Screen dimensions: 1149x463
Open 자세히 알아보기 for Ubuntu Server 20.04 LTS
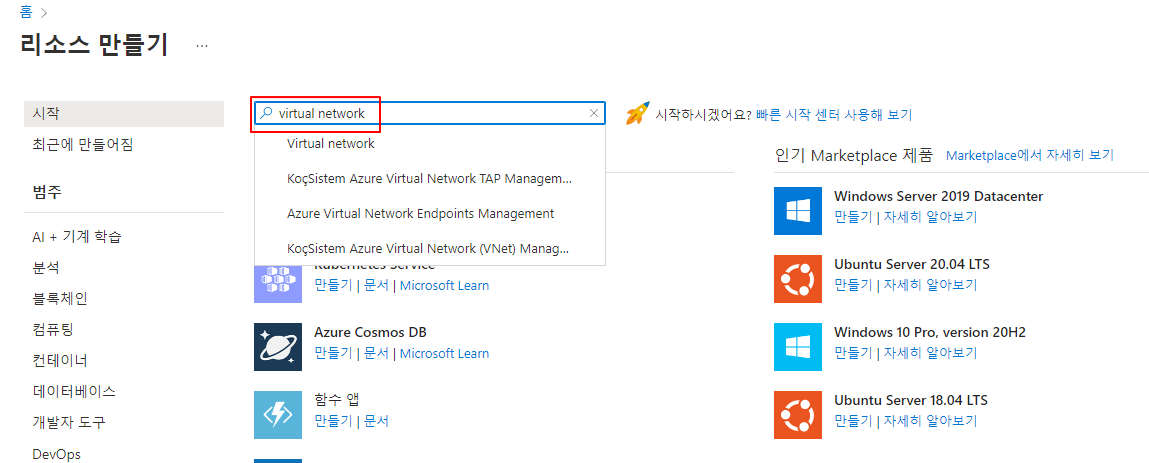930,284
